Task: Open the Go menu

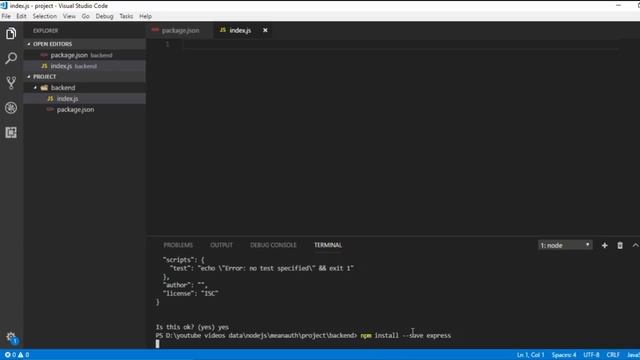Action: point(85,16)
